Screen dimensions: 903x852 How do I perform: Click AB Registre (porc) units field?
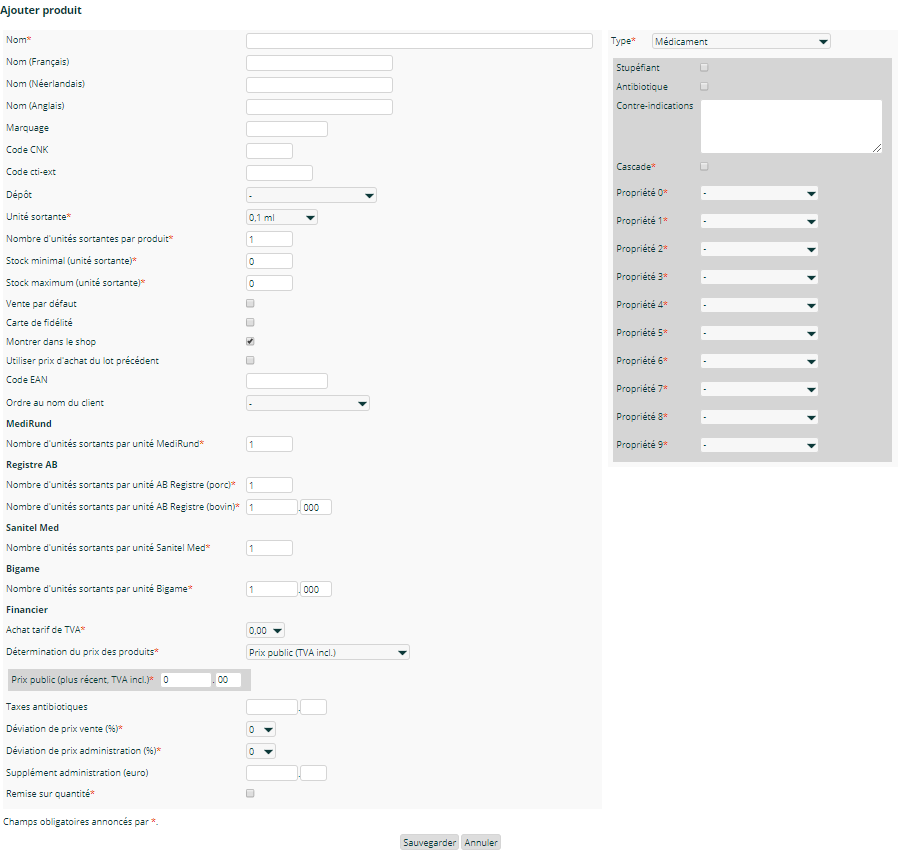[269, 485]
